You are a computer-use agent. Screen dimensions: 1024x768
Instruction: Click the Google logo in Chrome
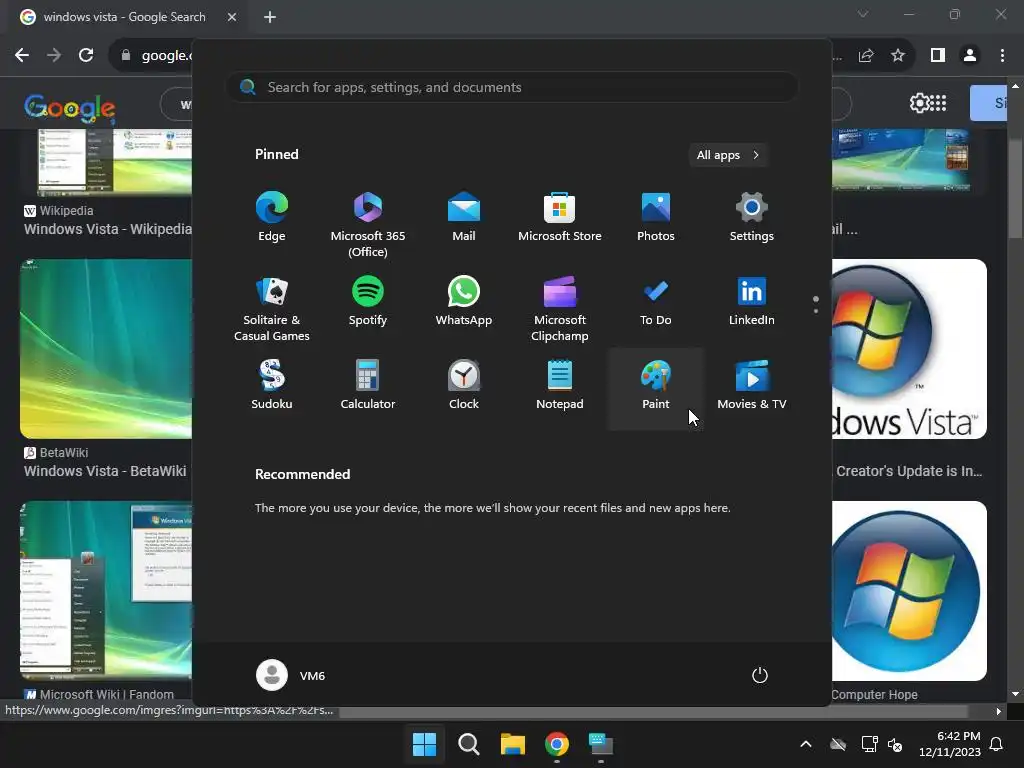point(69,107)
